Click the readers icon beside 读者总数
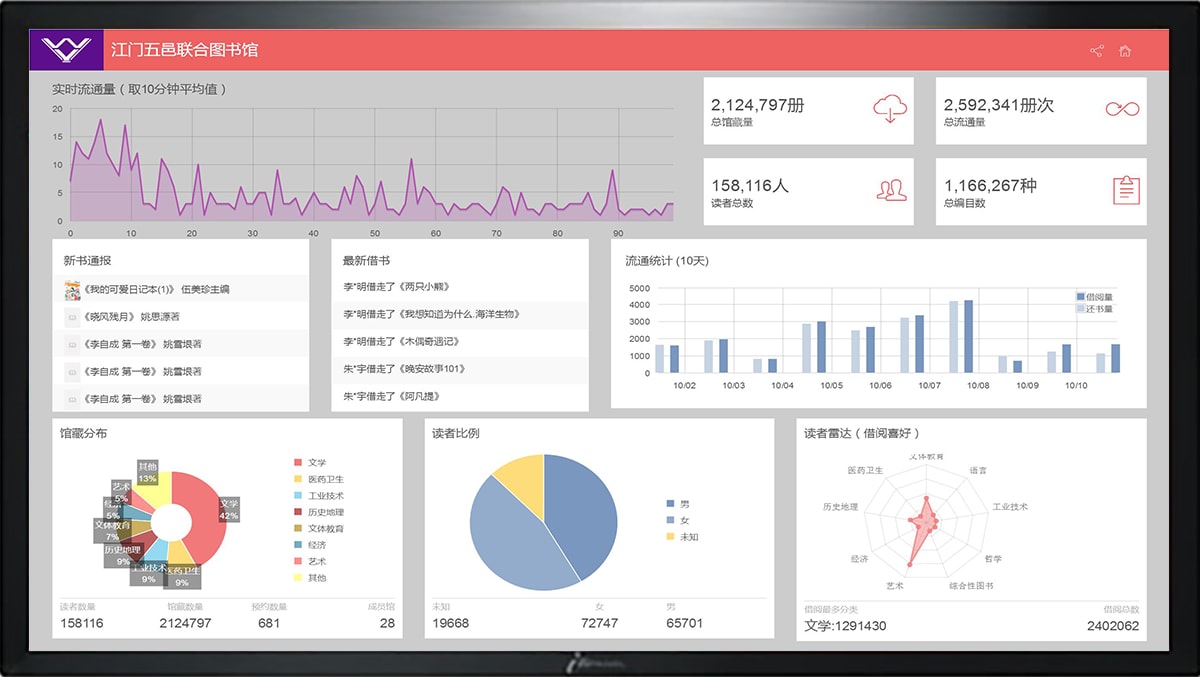This screenshot has width=1200, height=677. (890, 189)
